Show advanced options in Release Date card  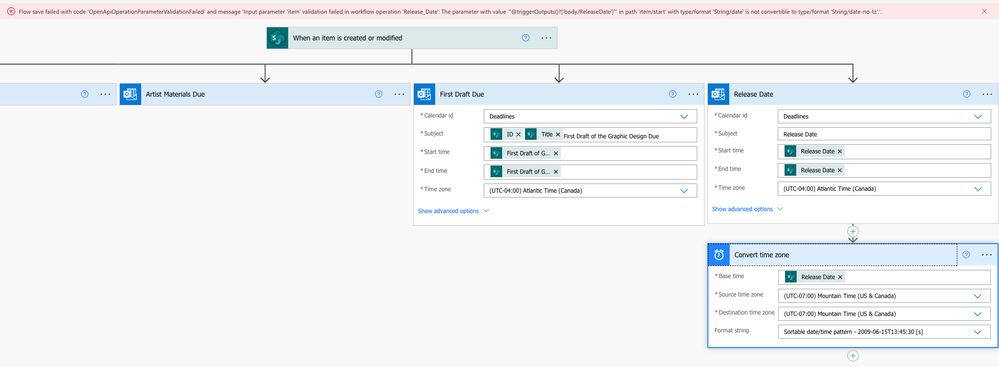tap(747, 209)
